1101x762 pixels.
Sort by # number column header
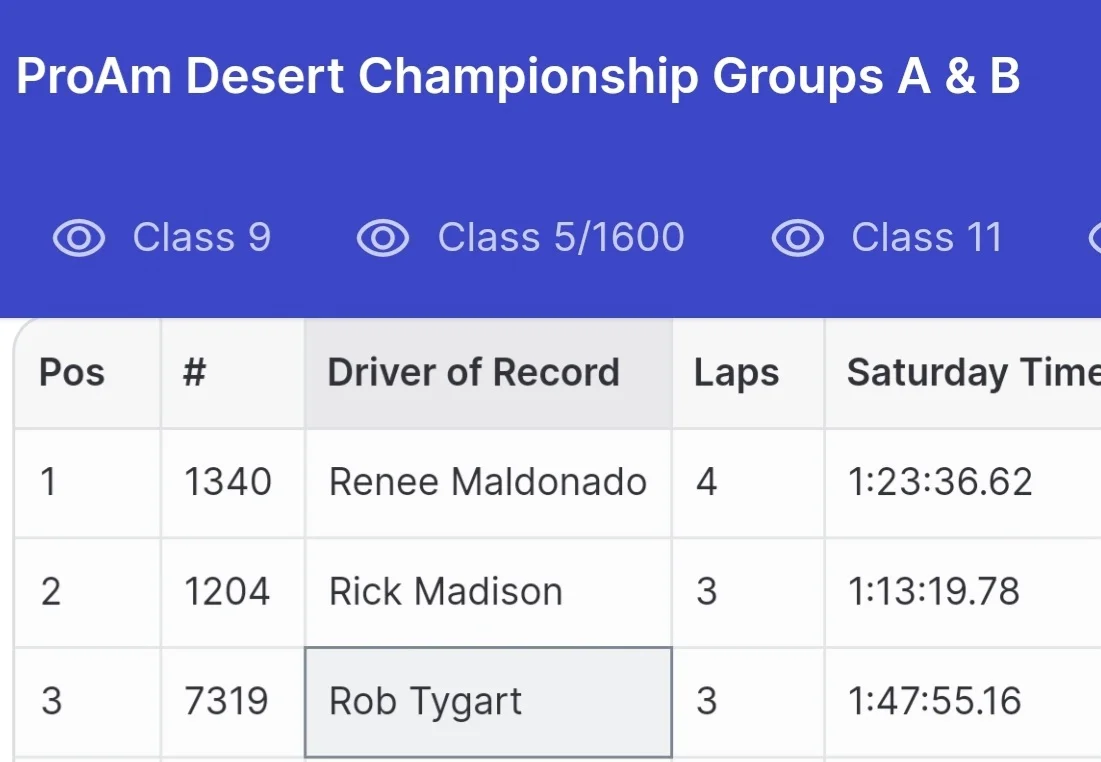click(195, 373)
